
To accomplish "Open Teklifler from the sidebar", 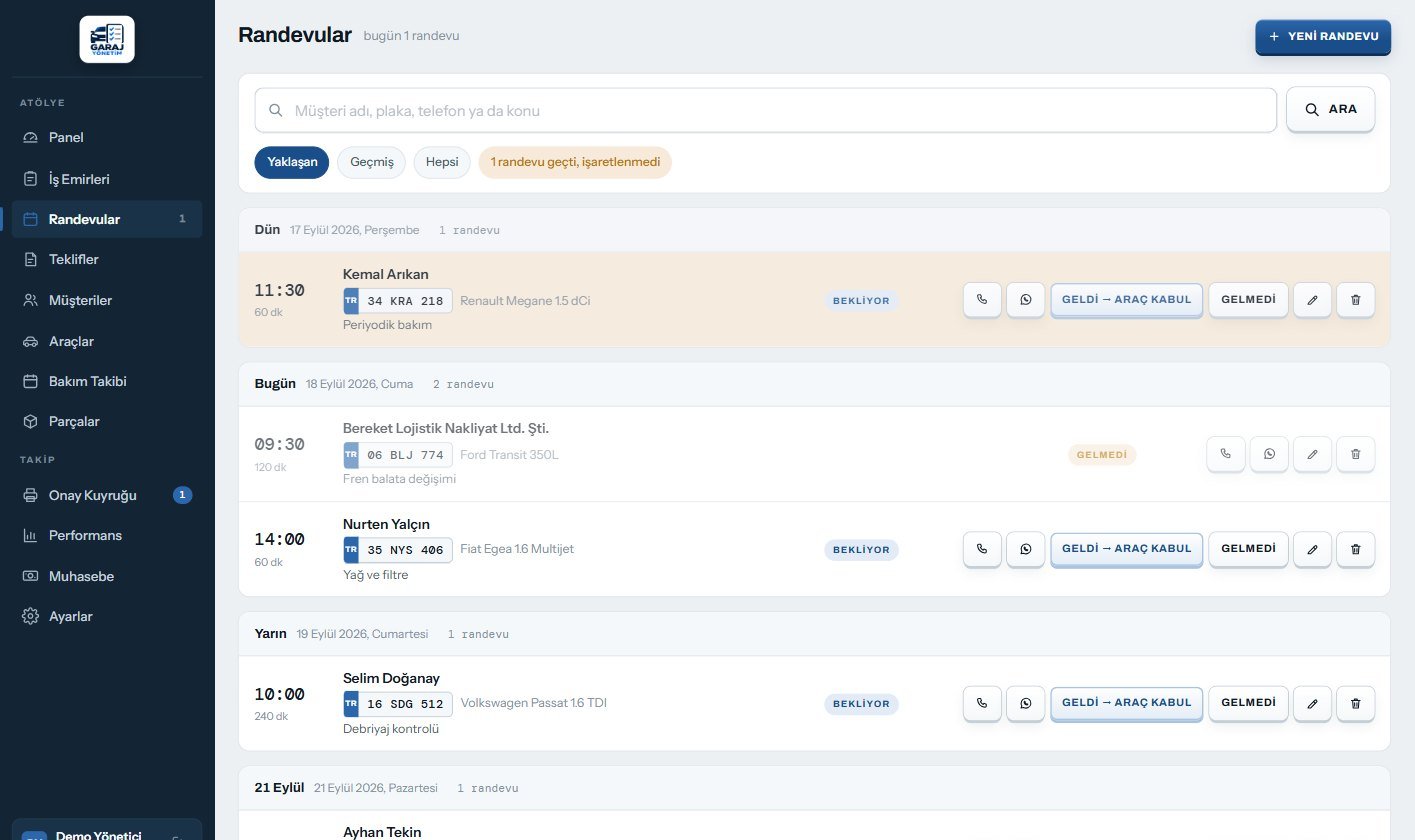I will [107, 259].
